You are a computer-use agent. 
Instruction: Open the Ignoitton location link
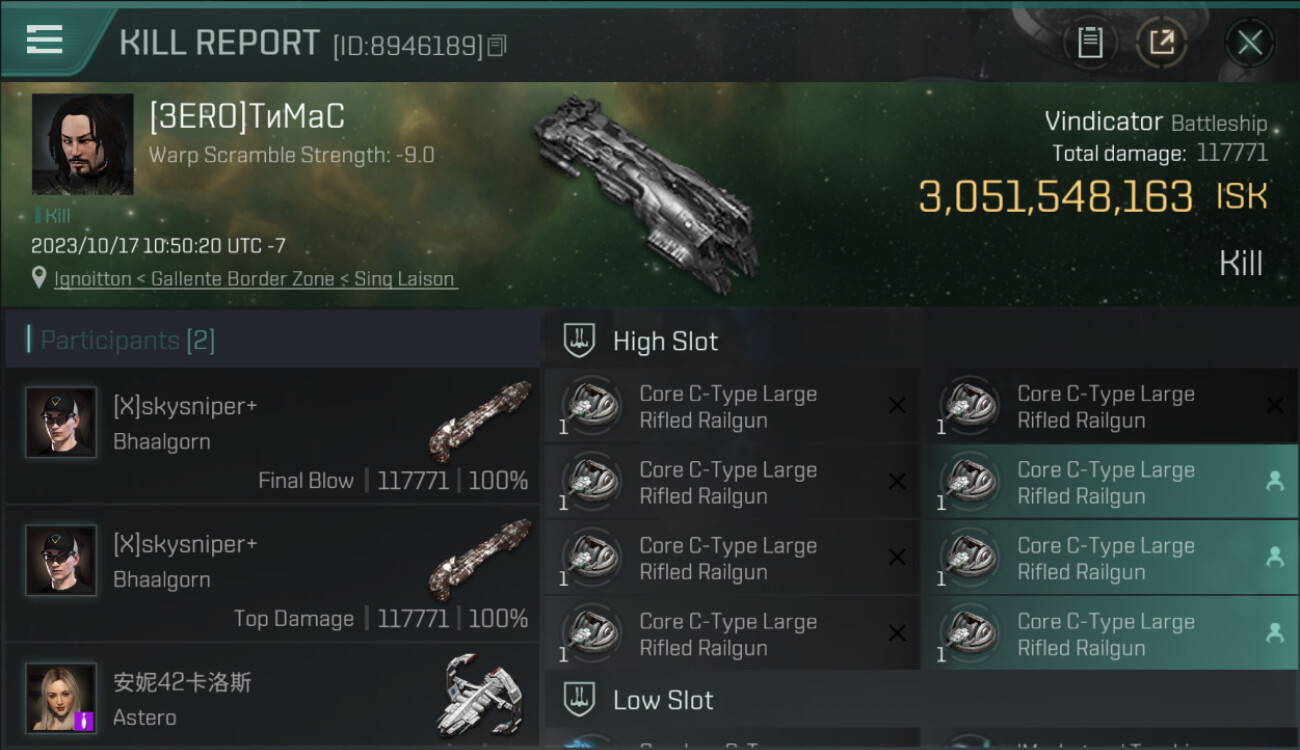tap(256, 279)
